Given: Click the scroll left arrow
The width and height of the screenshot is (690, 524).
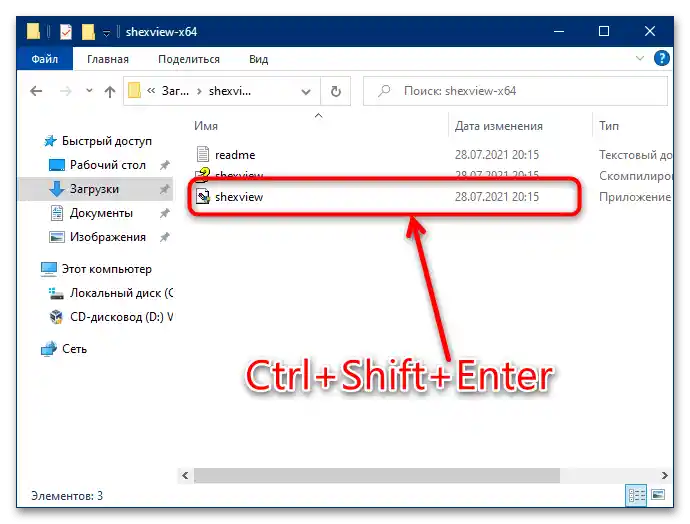Looking at the screenshot, I should 185,475.
